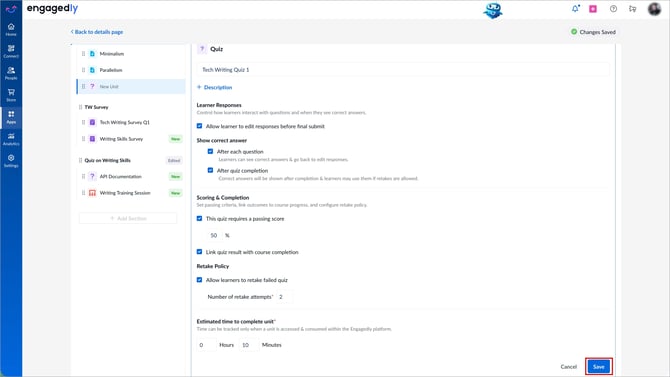
Task: Toggle Allow learners to retake failed quiz
Action: tap(199, 280)
